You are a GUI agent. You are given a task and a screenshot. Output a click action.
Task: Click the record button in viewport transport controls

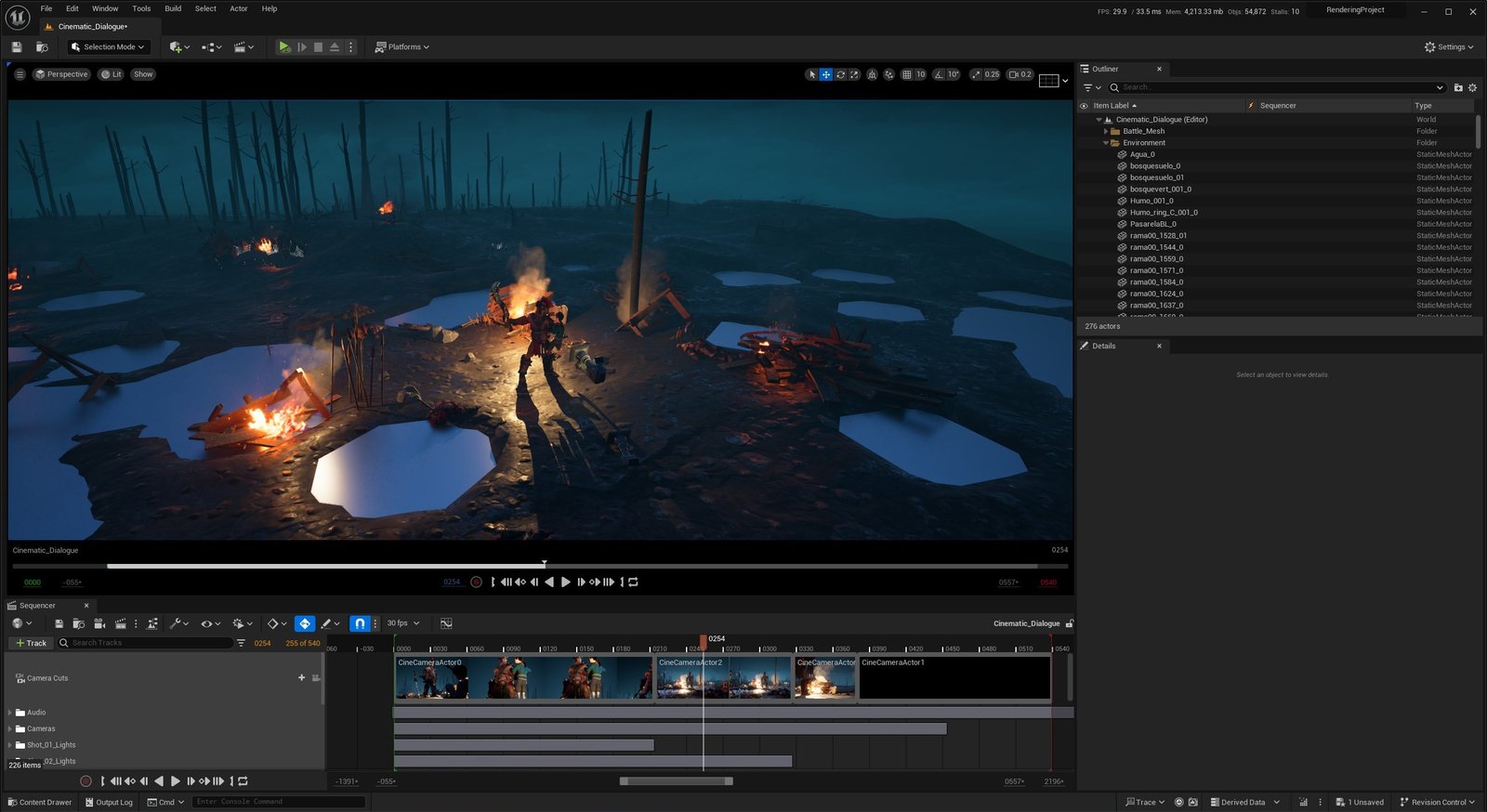pyautogui.click(x=476, y=582)
